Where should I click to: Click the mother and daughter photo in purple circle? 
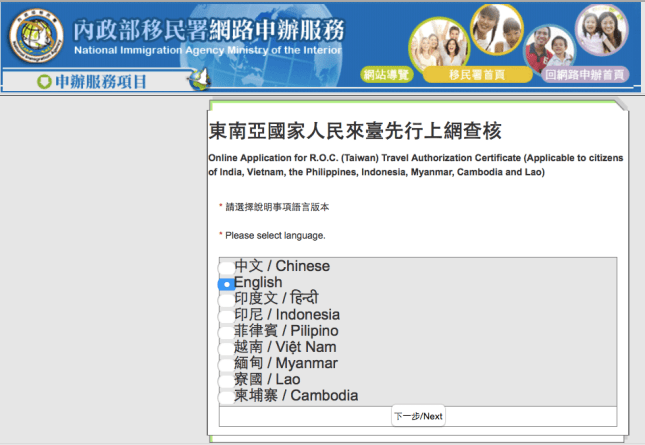(x=601, y=30)
